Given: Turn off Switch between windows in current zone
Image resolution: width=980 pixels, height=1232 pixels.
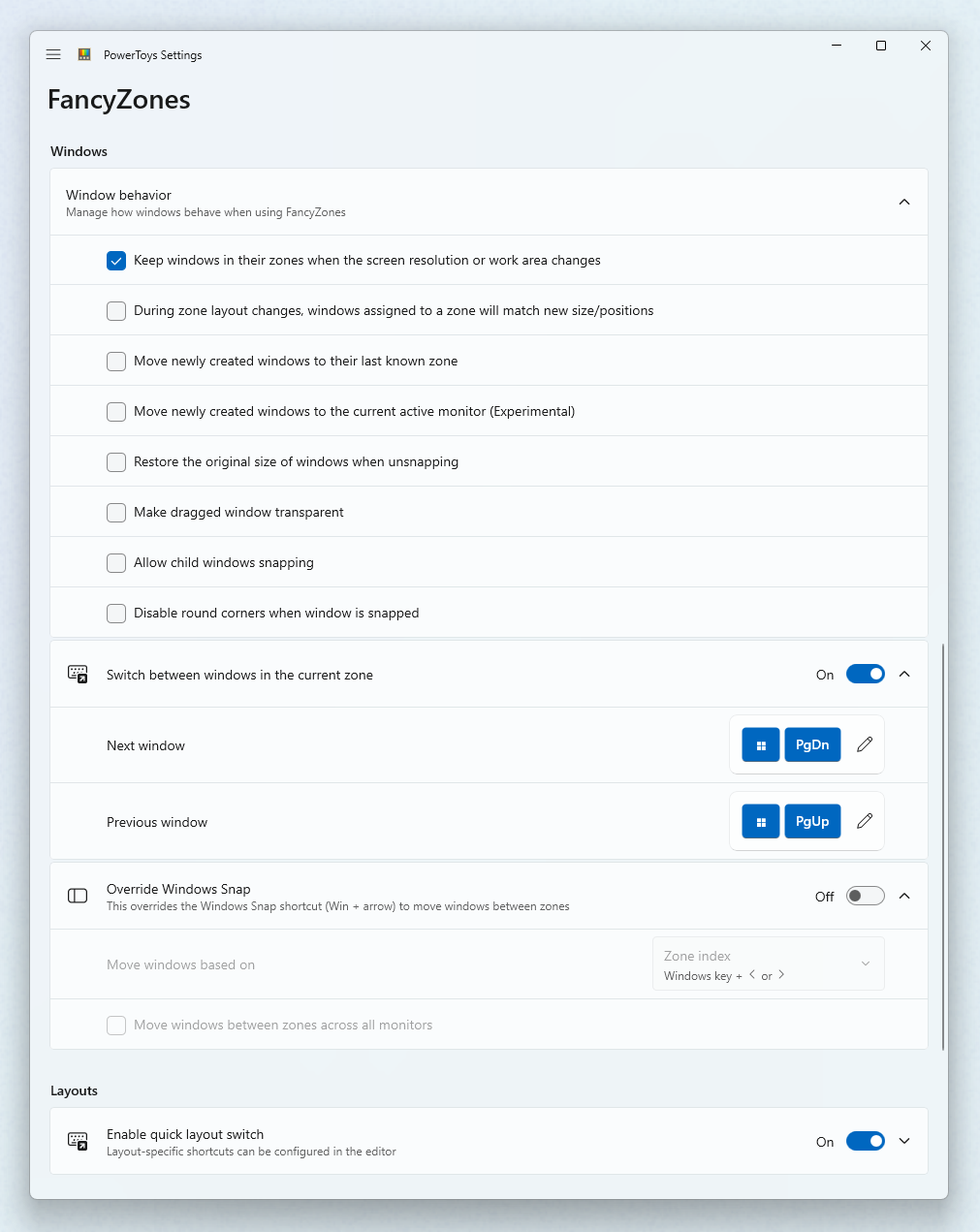Looking at the screenshot, I should coord(864,674).
